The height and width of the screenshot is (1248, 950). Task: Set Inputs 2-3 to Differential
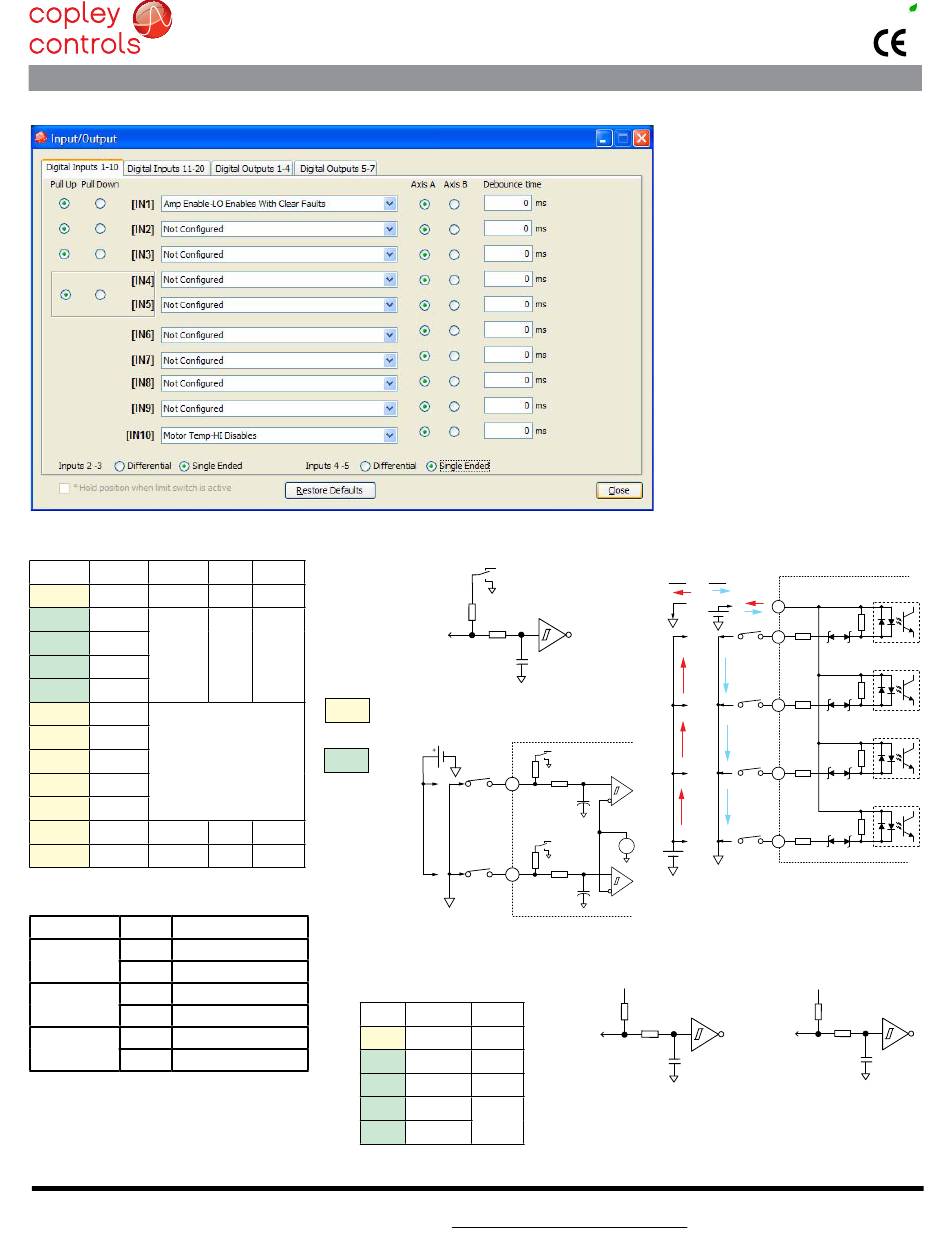tap(119, 466)
